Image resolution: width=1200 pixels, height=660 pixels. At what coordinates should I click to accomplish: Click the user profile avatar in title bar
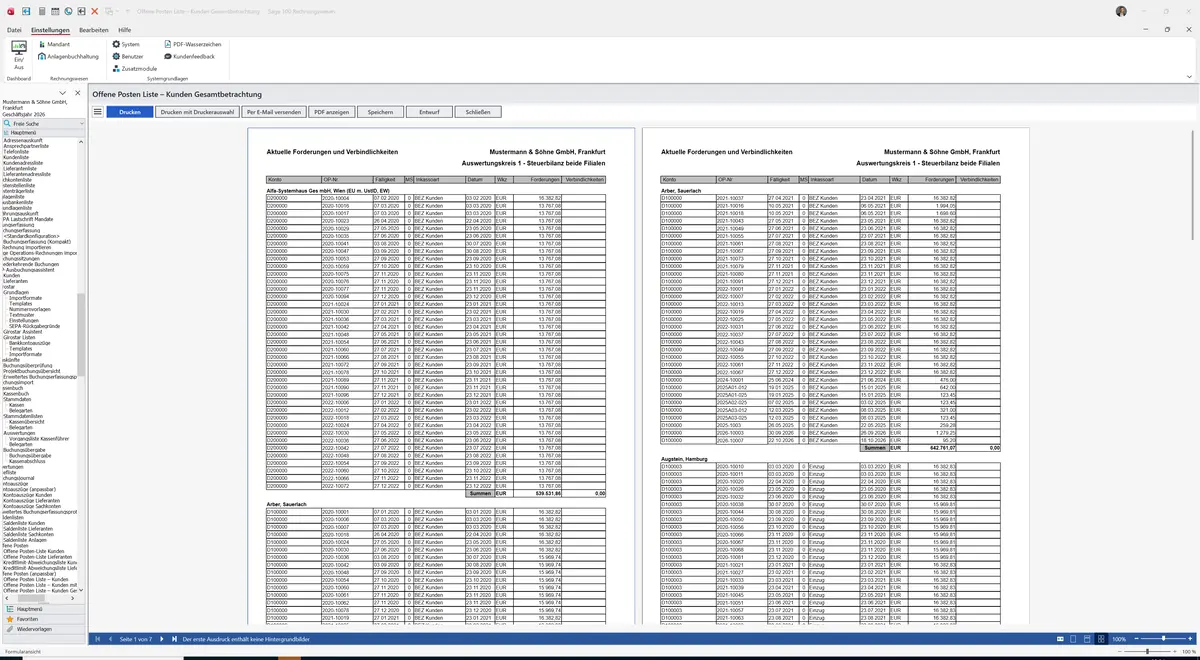[1121, 11]
